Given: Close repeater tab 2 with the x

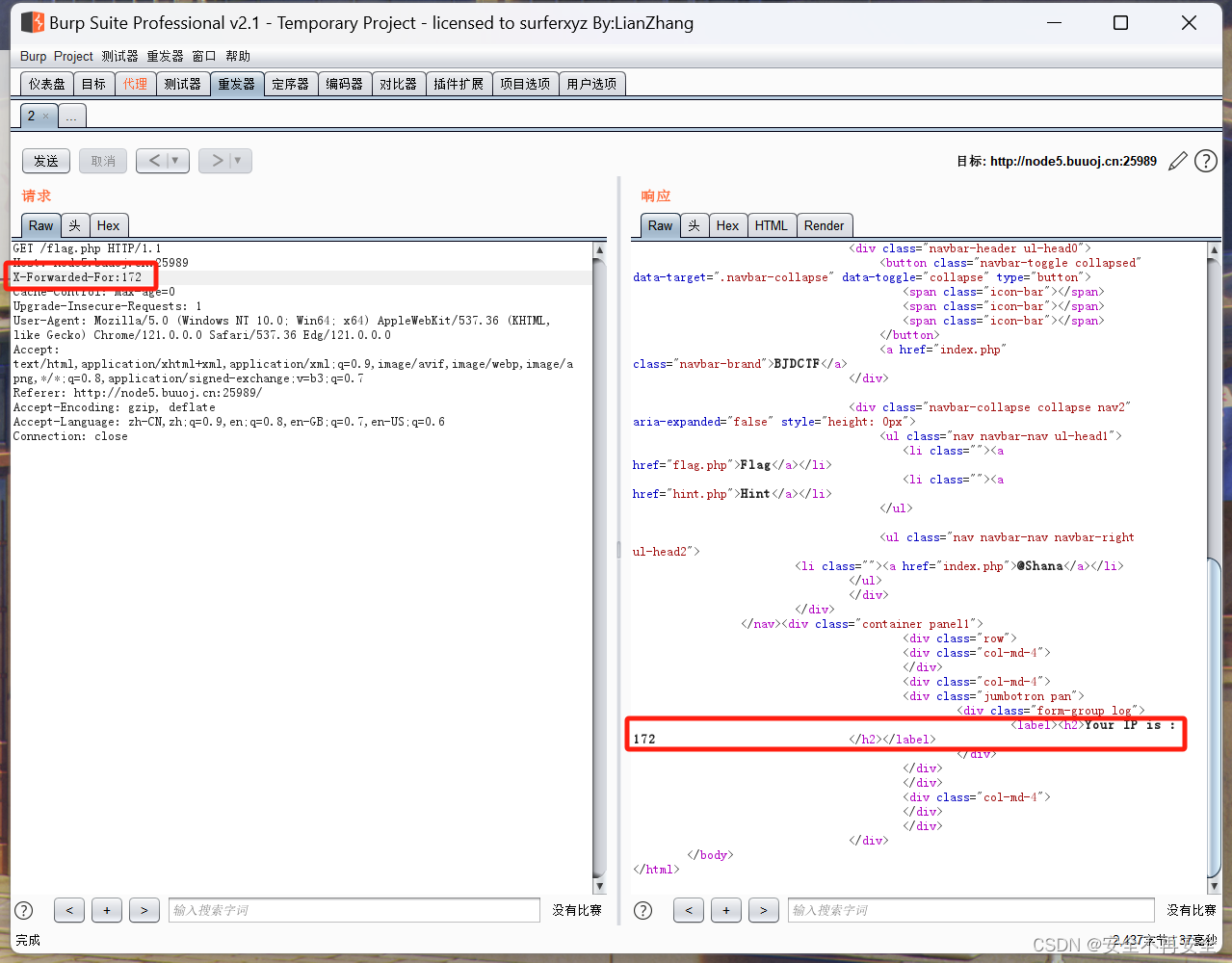Looking at the screenshot, I should [x=45, y=117].
